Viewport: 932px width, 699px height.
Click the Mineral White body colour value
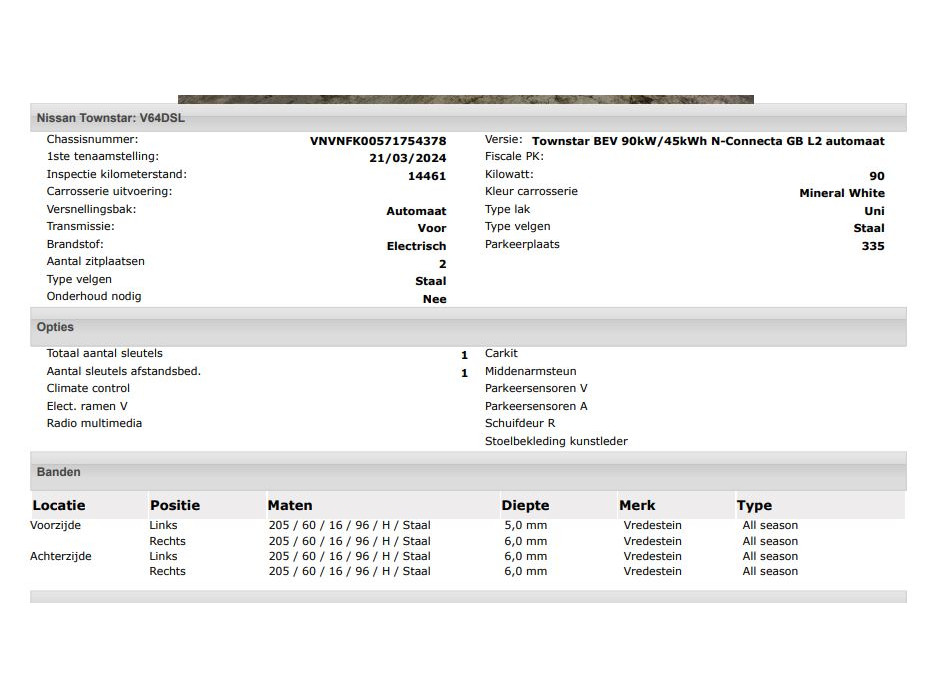coord(841,193)
